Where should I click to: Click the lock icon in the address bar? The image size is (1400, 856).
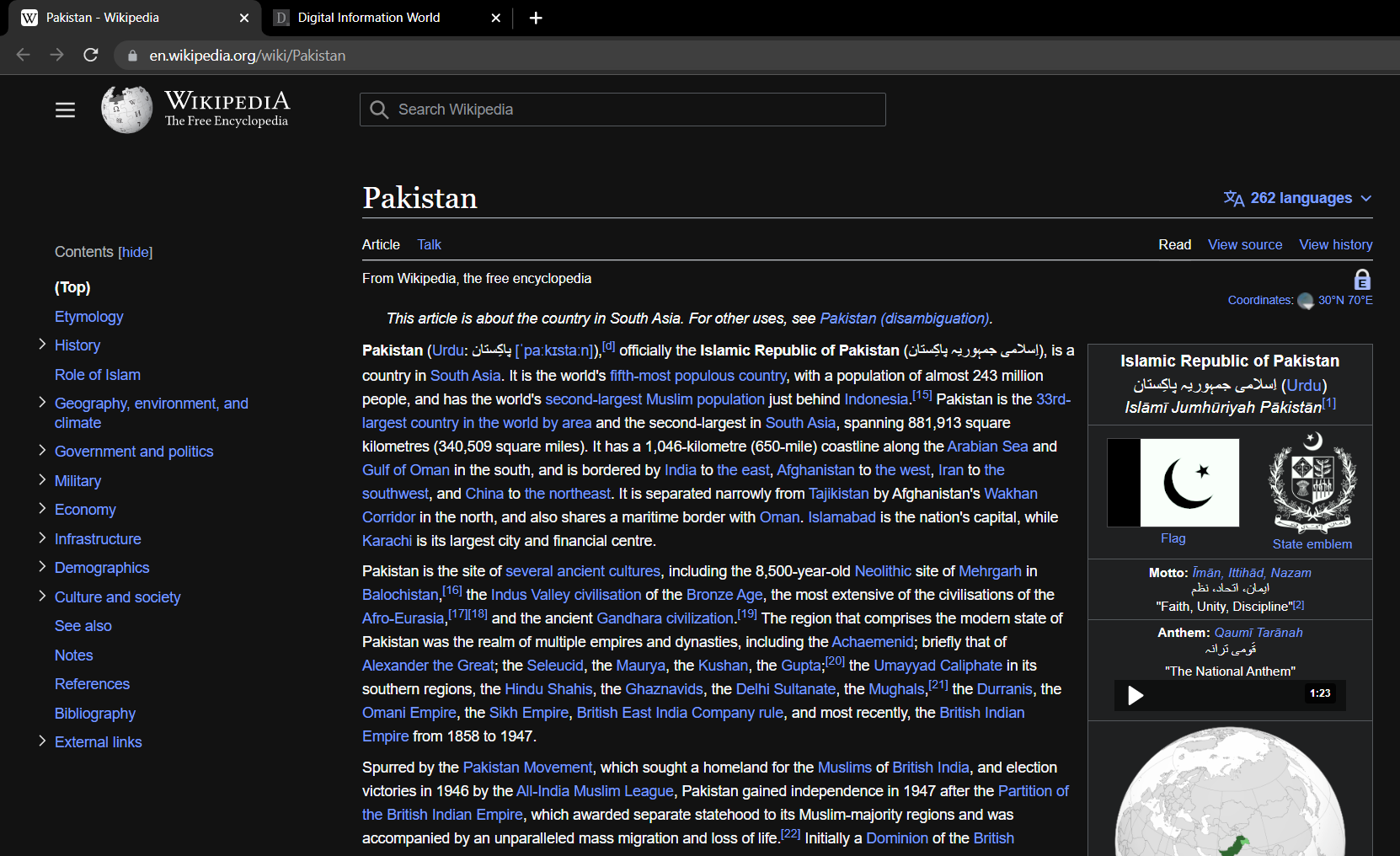pos(132,56)
